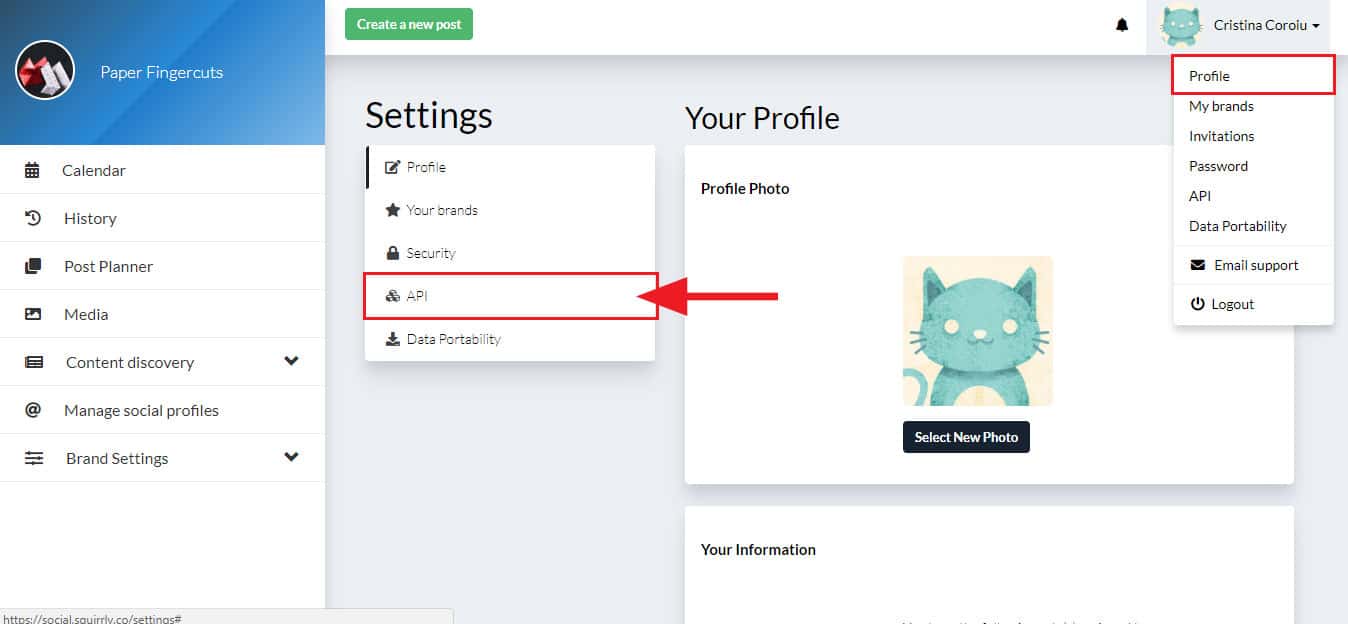Click the Paper Fingercuts brand avatar

point(45,71)
